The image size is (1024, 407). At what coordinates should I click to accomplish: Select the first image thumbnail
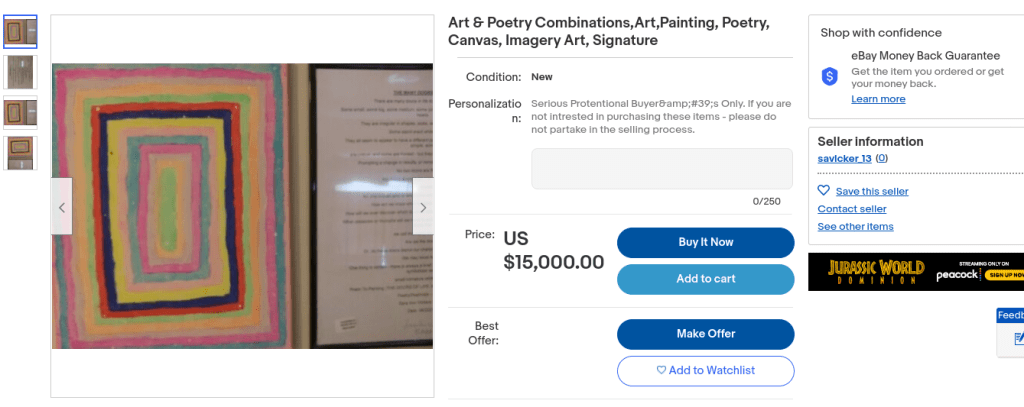click(20, 32)
